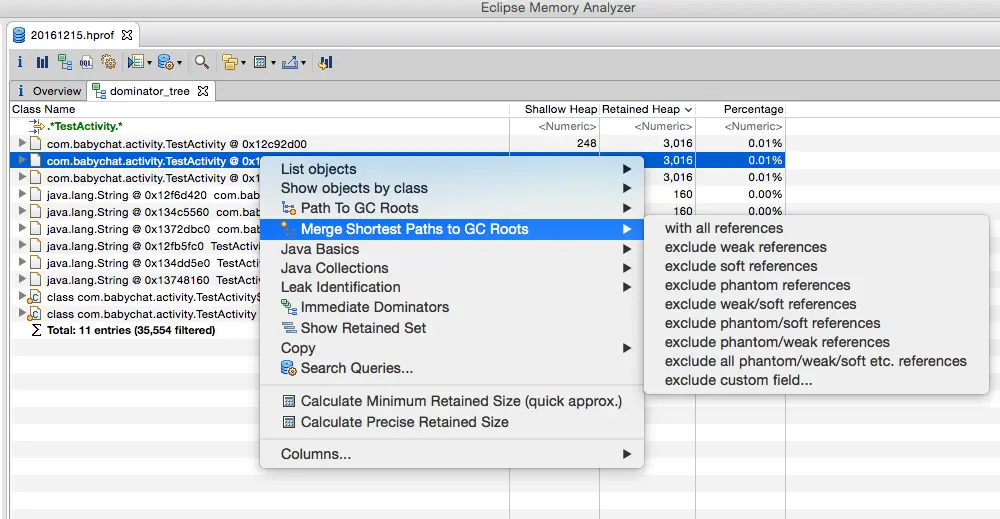This screenshot has height=519, width=1000.
Task: Click the Export toolbar icon
Action: coord(290,62)
